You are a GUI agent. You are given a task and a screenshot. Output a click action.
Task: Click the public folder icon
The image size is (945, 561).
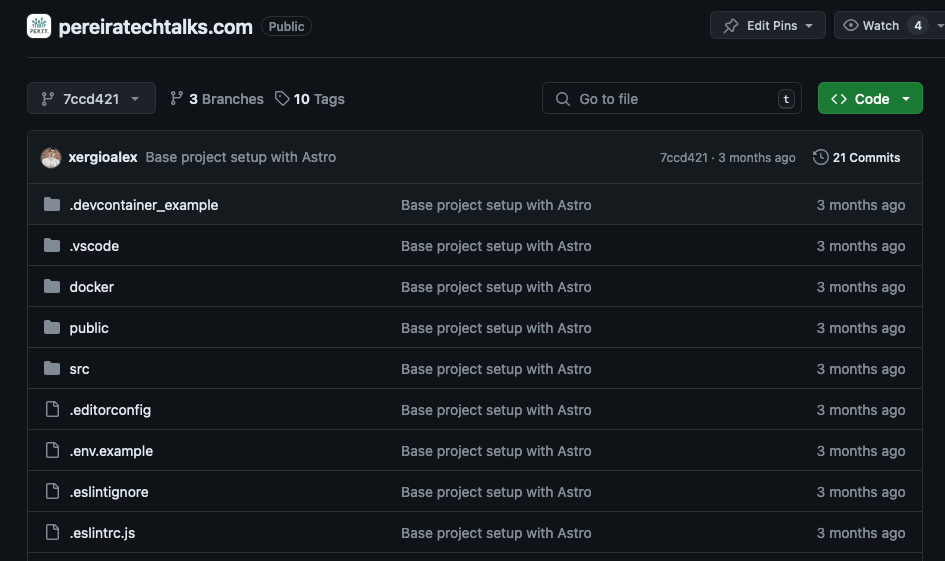52,328
